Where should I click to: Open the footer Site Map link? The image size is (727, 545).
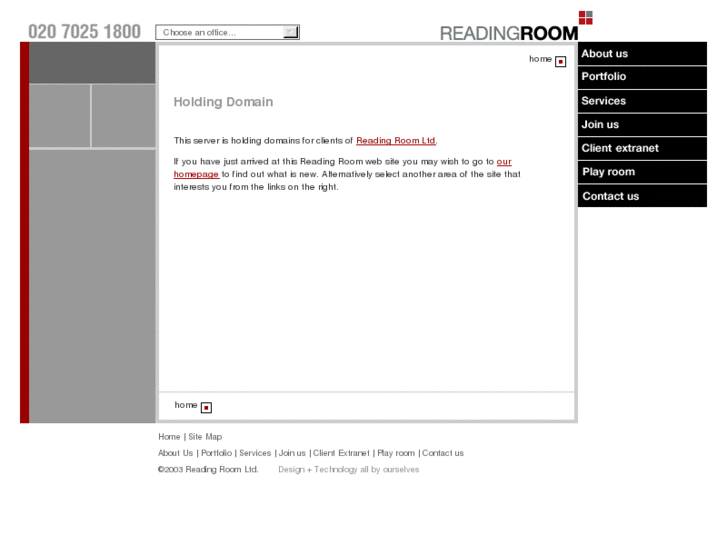pos(205,437)
